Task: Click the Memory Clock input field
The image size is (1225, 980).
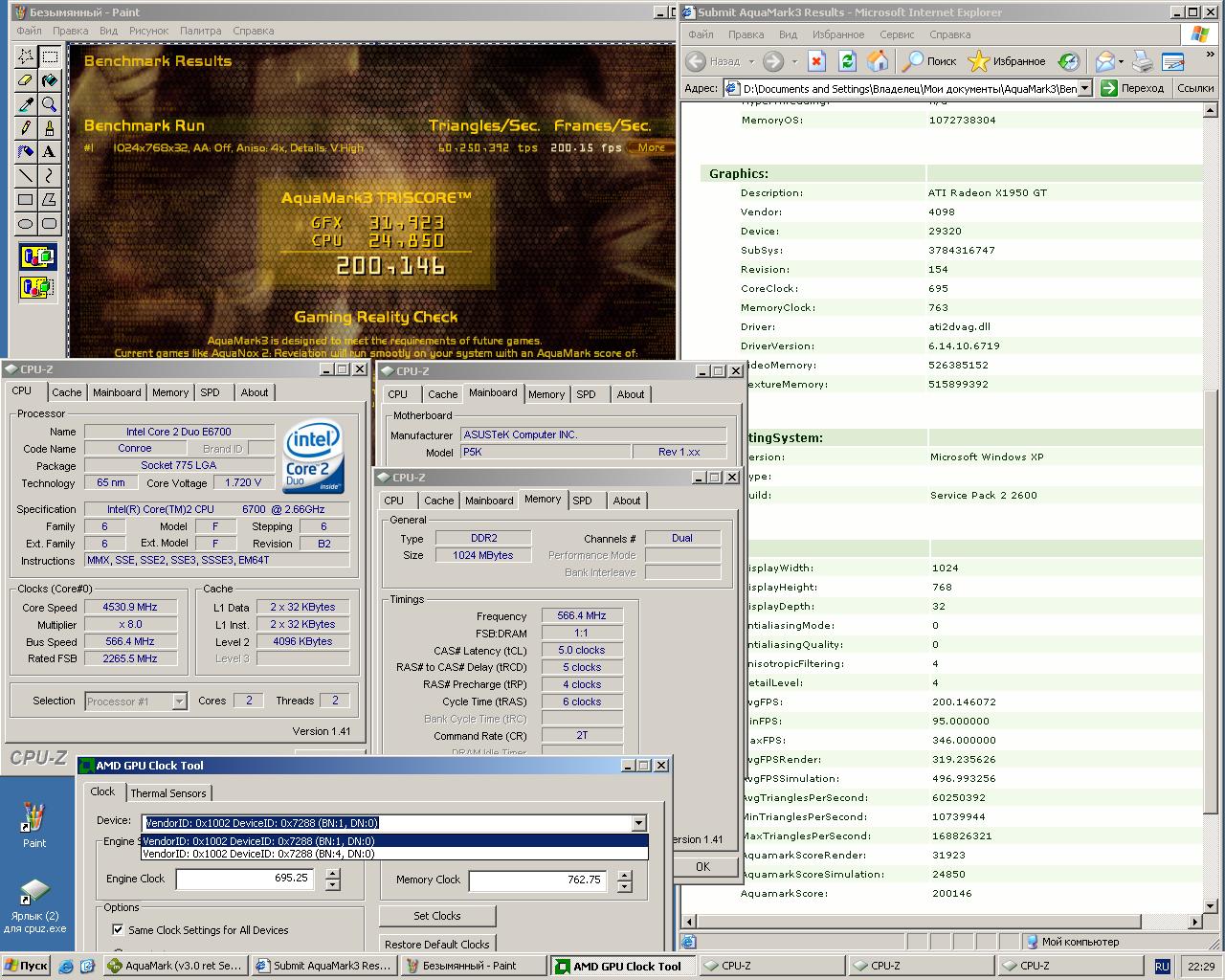Action: (537, 880)
